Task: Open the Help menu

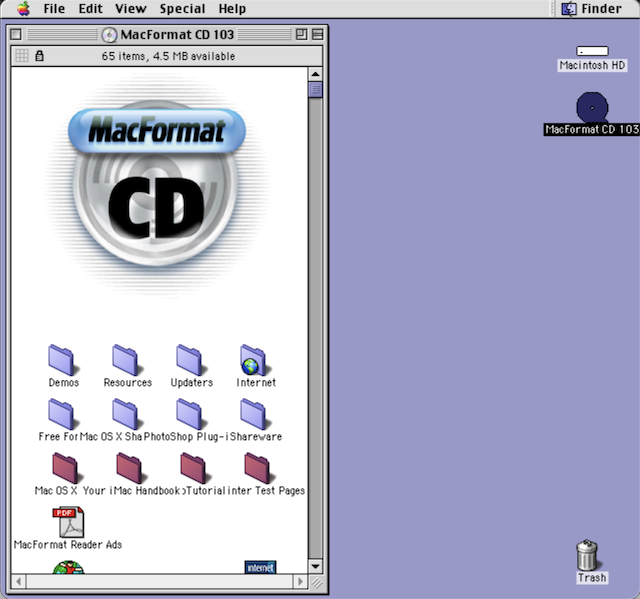Action: [x=232, y=9]
